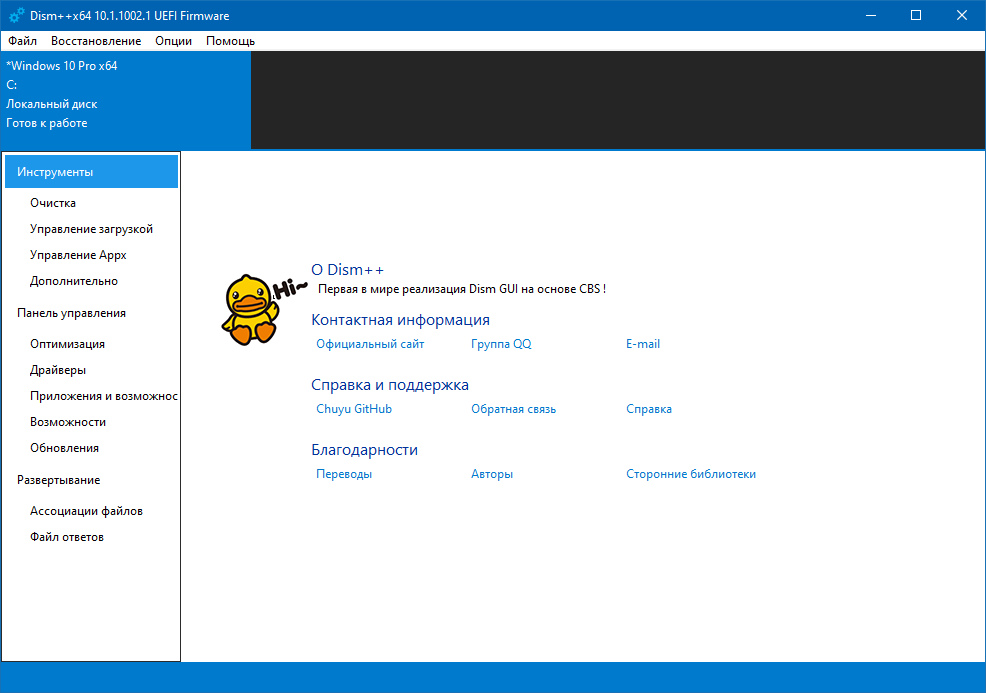The image size is (986, 693).
Task: Open the Помощь menu
Action: click(x=230, y=41)
